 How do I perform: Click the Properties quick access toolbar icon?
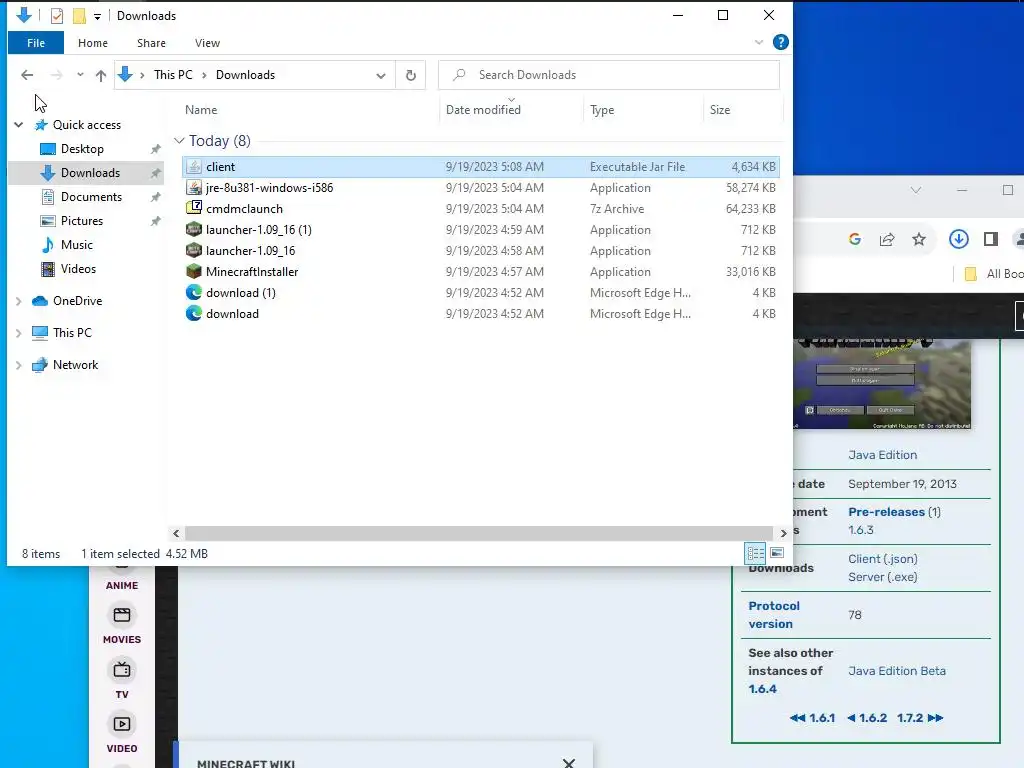pos(57,16)
